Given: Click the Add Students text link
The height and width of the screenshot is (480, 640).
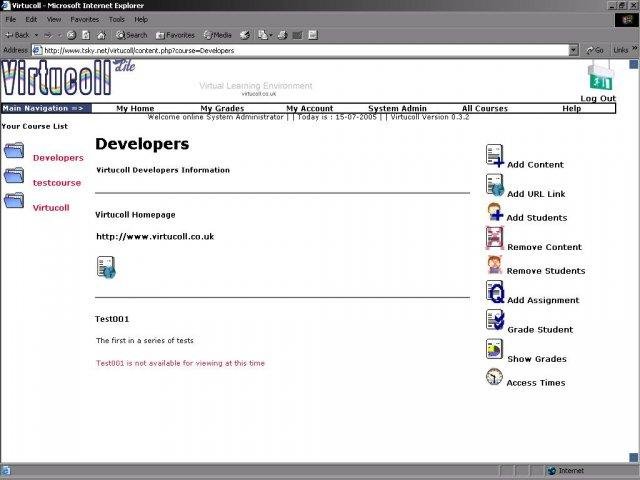Looking at the screenshot, I should (537, 218).
